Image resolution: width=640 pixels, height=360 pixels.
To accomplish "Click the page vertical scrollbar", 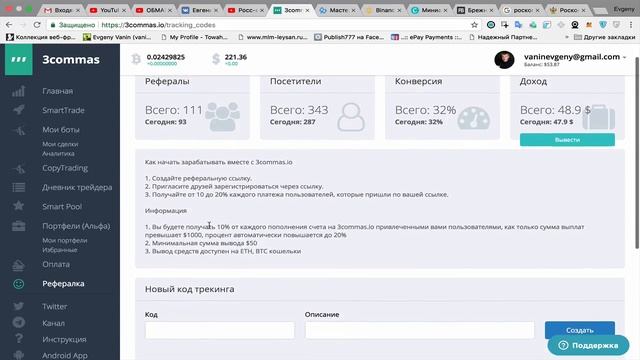I will pos(637,153).
